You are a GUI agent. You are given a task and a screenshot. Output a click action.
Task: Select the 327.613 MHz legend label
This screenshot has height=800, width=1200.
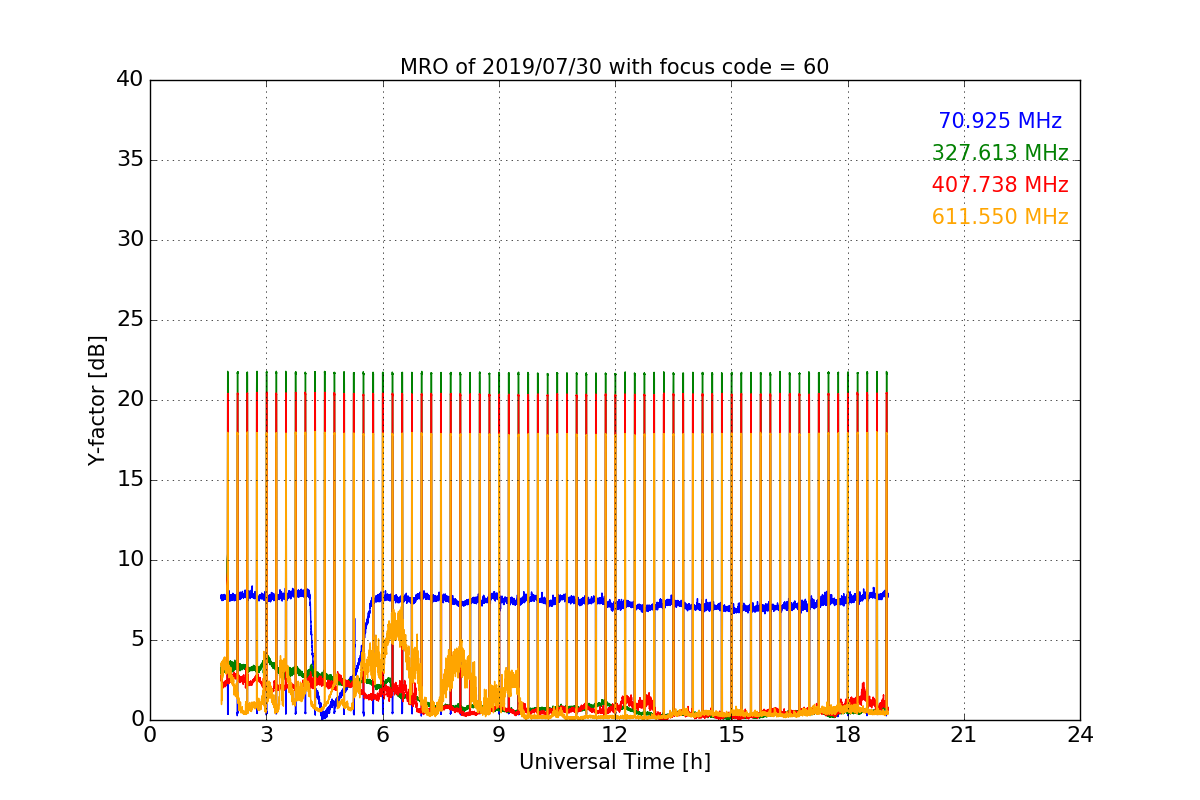(x=1000, y=153)
